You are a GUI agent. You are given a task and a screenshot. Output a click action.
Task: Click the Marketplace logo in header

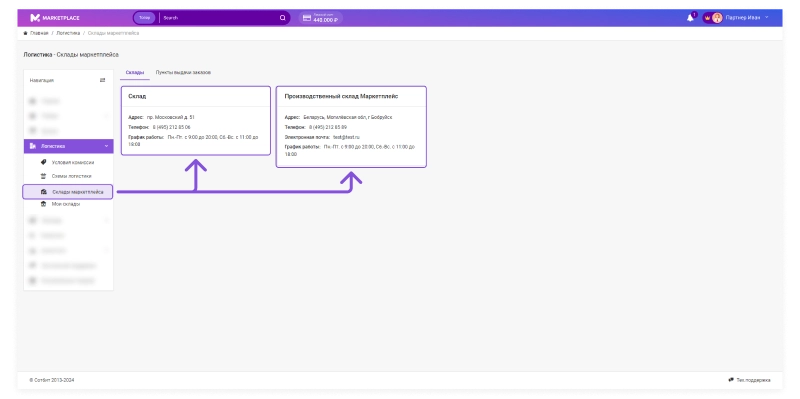(55, 18)
